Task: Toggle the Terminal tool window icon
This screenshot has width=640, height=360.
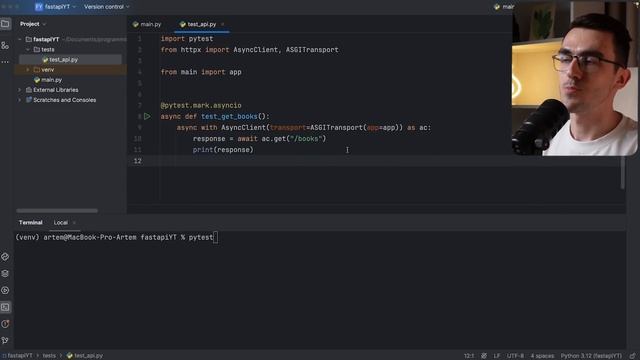Action: click(x=5, y=307)
